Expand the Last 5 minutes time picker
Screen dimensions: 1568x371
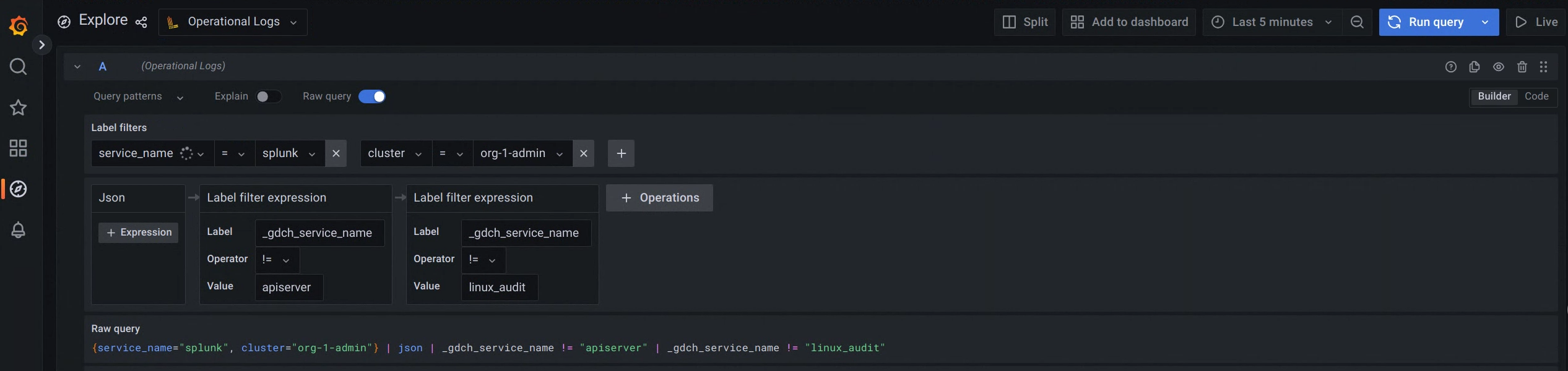tap(1271, 22)
